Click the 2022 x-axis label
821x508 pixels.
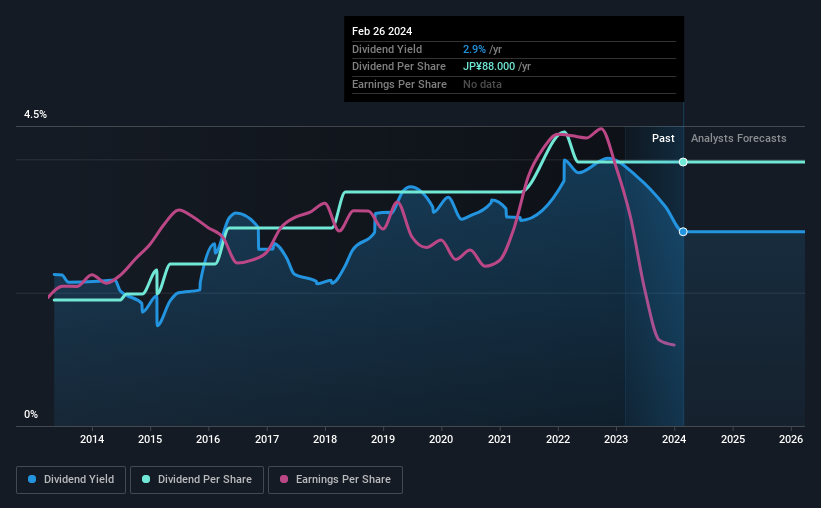tap(558, 439)
